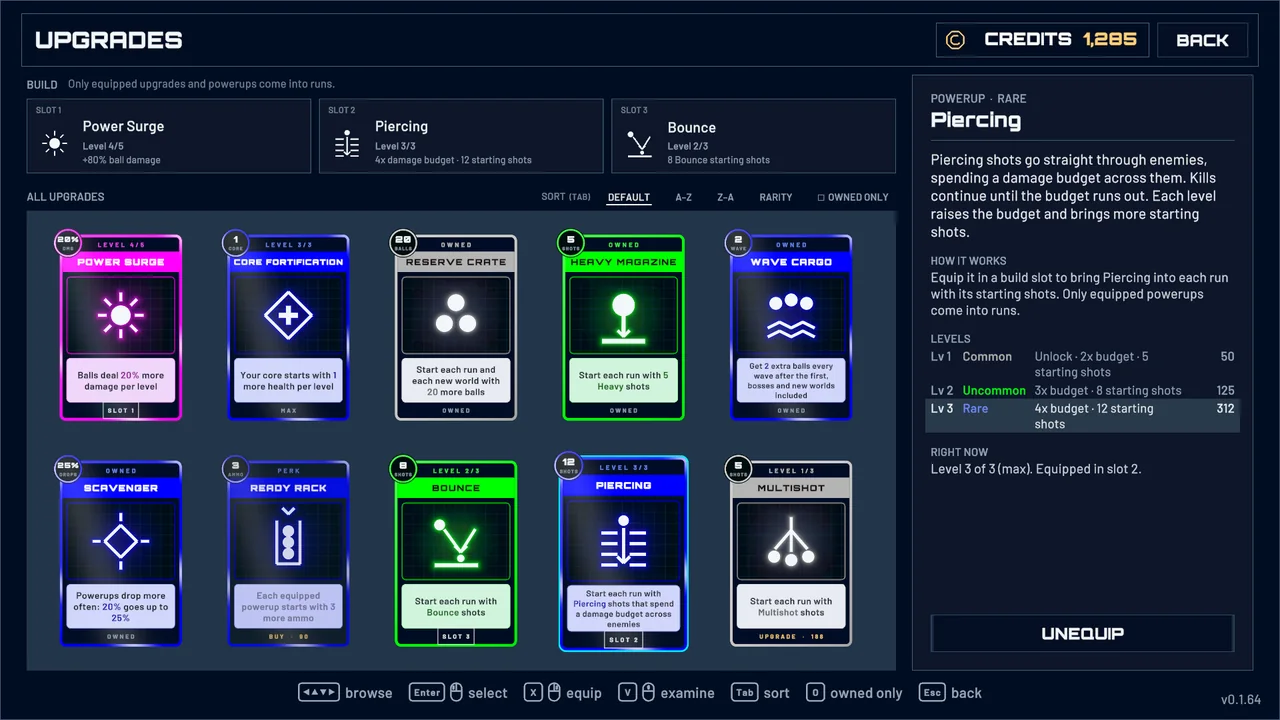
Task: Click the mouse icon beside the examine hint
Action: tap(647, 693)
